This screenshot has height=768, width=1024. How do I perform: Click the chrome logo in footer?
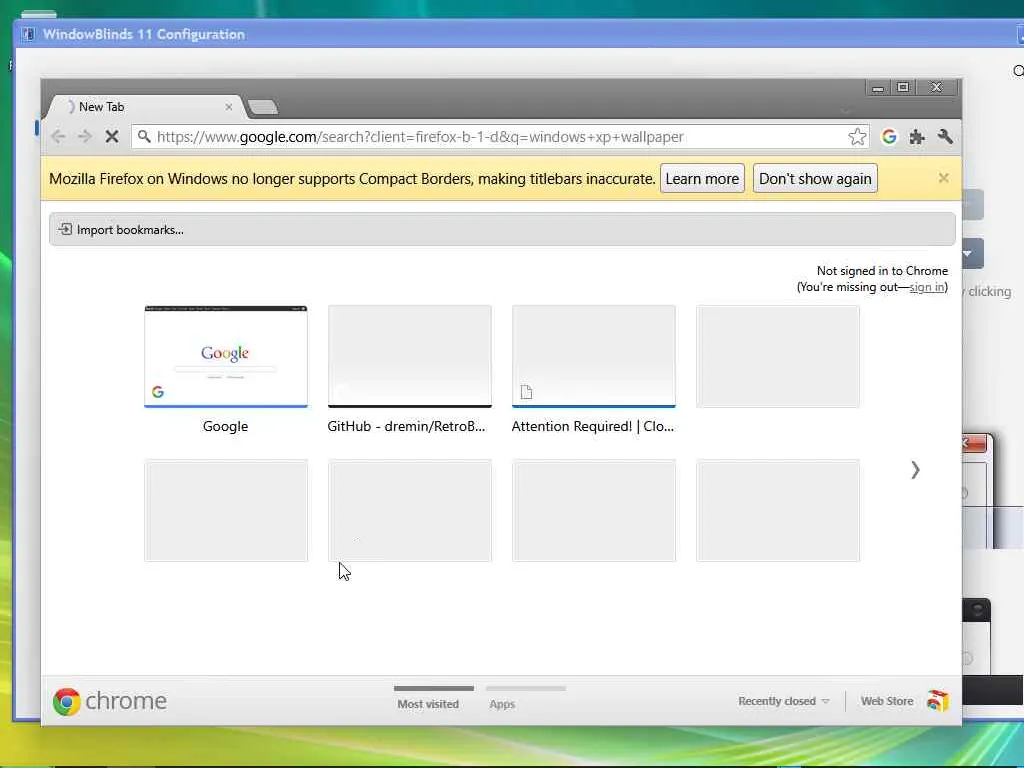pos(110,701)
